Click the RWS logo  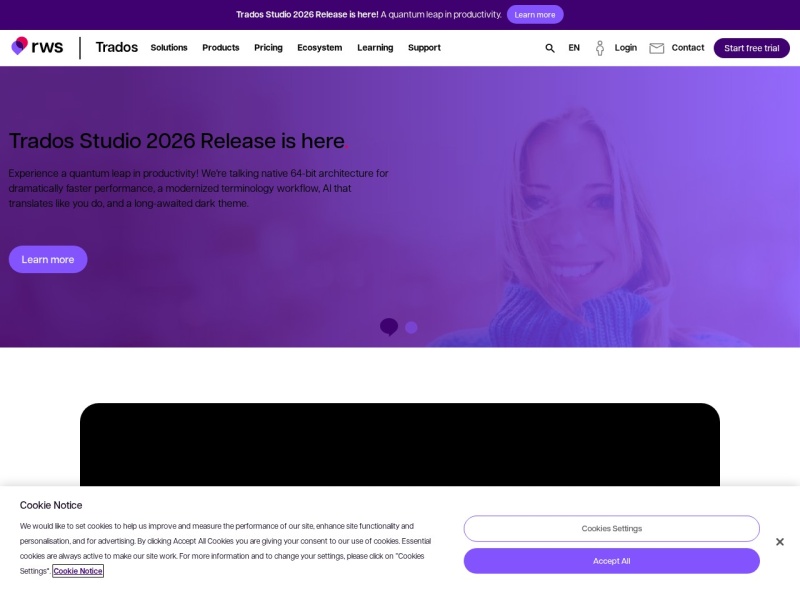pyautogui.click(x=37, y=46)
